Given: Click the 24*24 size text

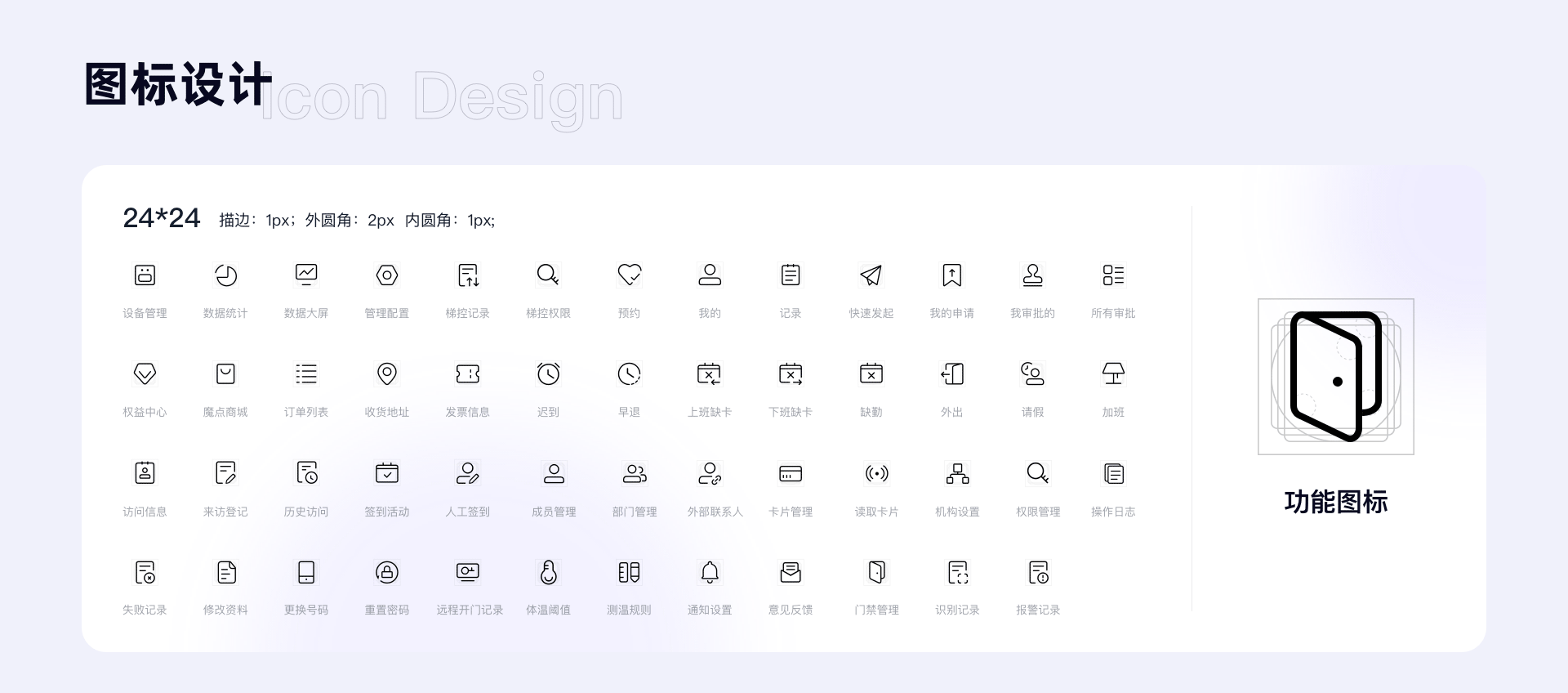Looking at the screenshot, I should (x=162, y=218).
